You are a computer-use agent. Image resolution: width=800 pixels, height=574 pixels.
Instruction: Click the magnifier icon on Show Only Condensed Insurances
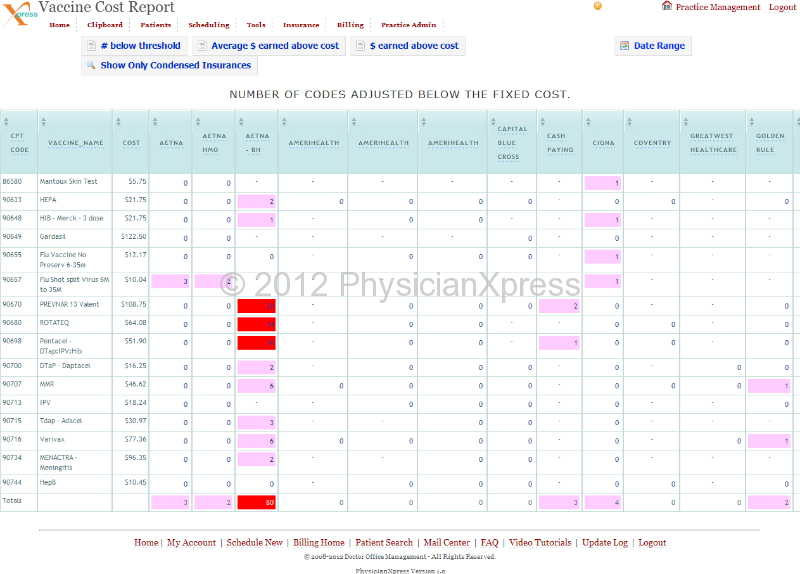pyautogui.click(x=91, y=66)
